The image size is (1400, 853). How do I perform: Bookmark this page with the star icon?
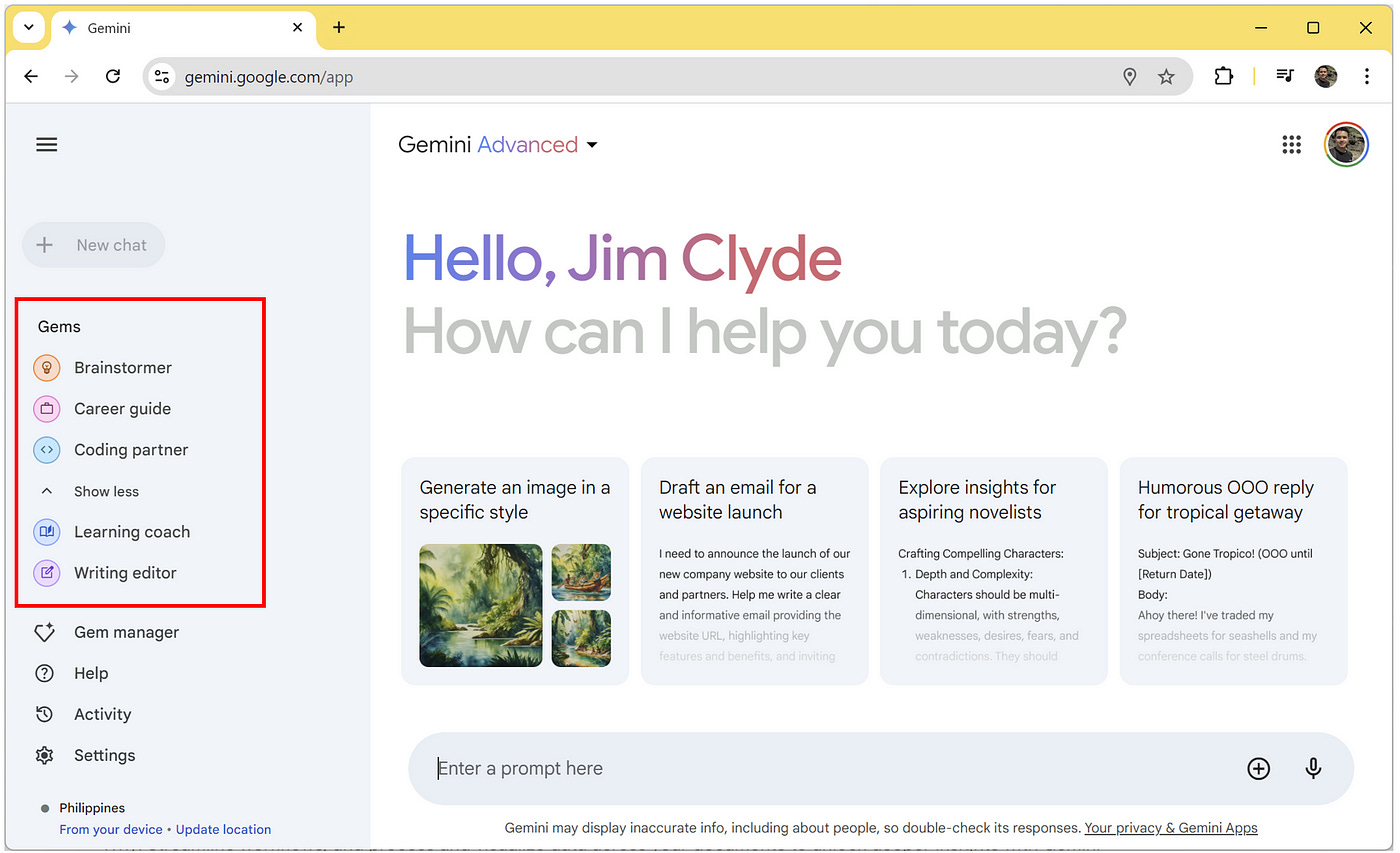(x=1166, y=77)
